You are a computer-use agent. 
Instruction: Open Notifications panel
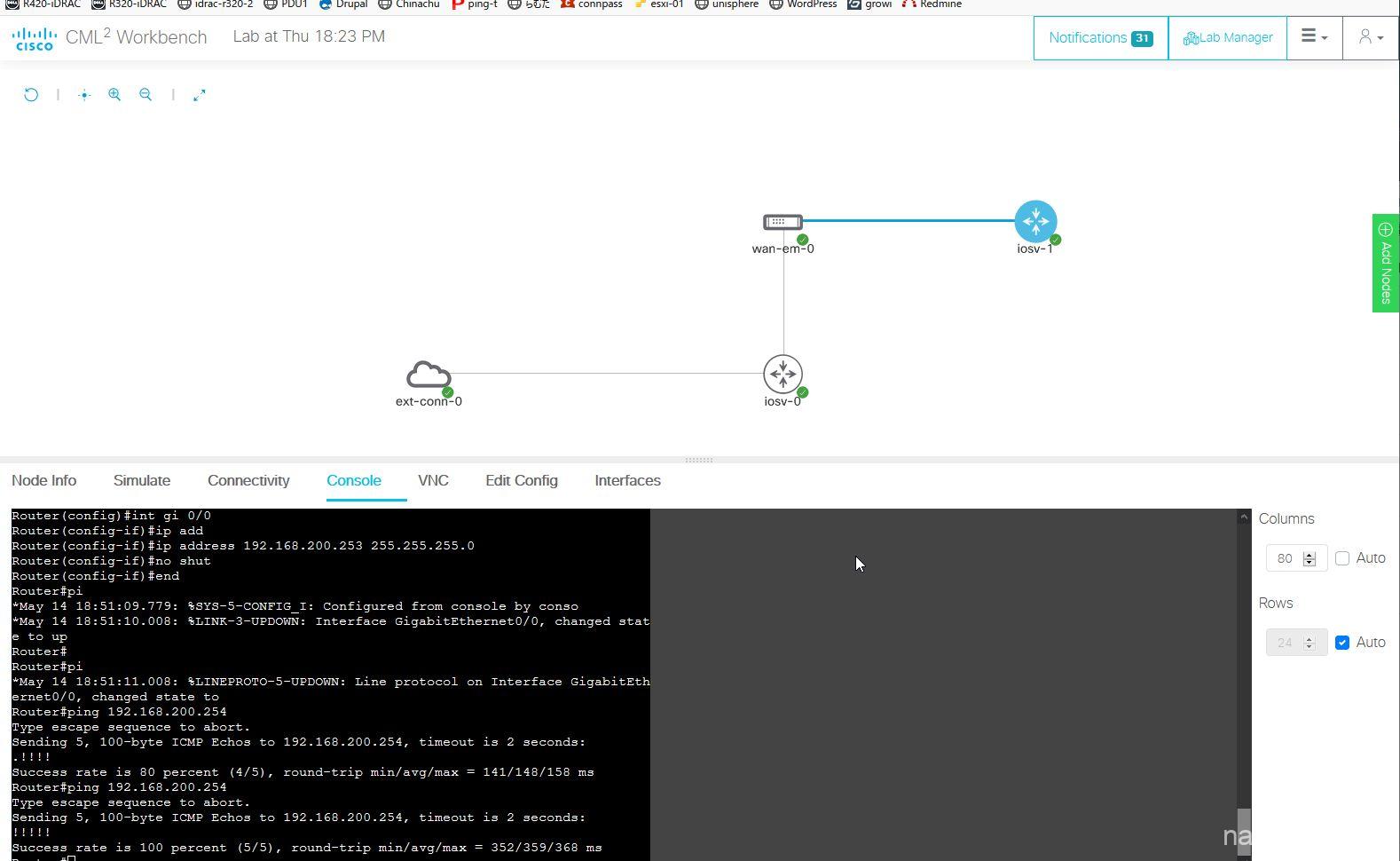(1100, 37)
